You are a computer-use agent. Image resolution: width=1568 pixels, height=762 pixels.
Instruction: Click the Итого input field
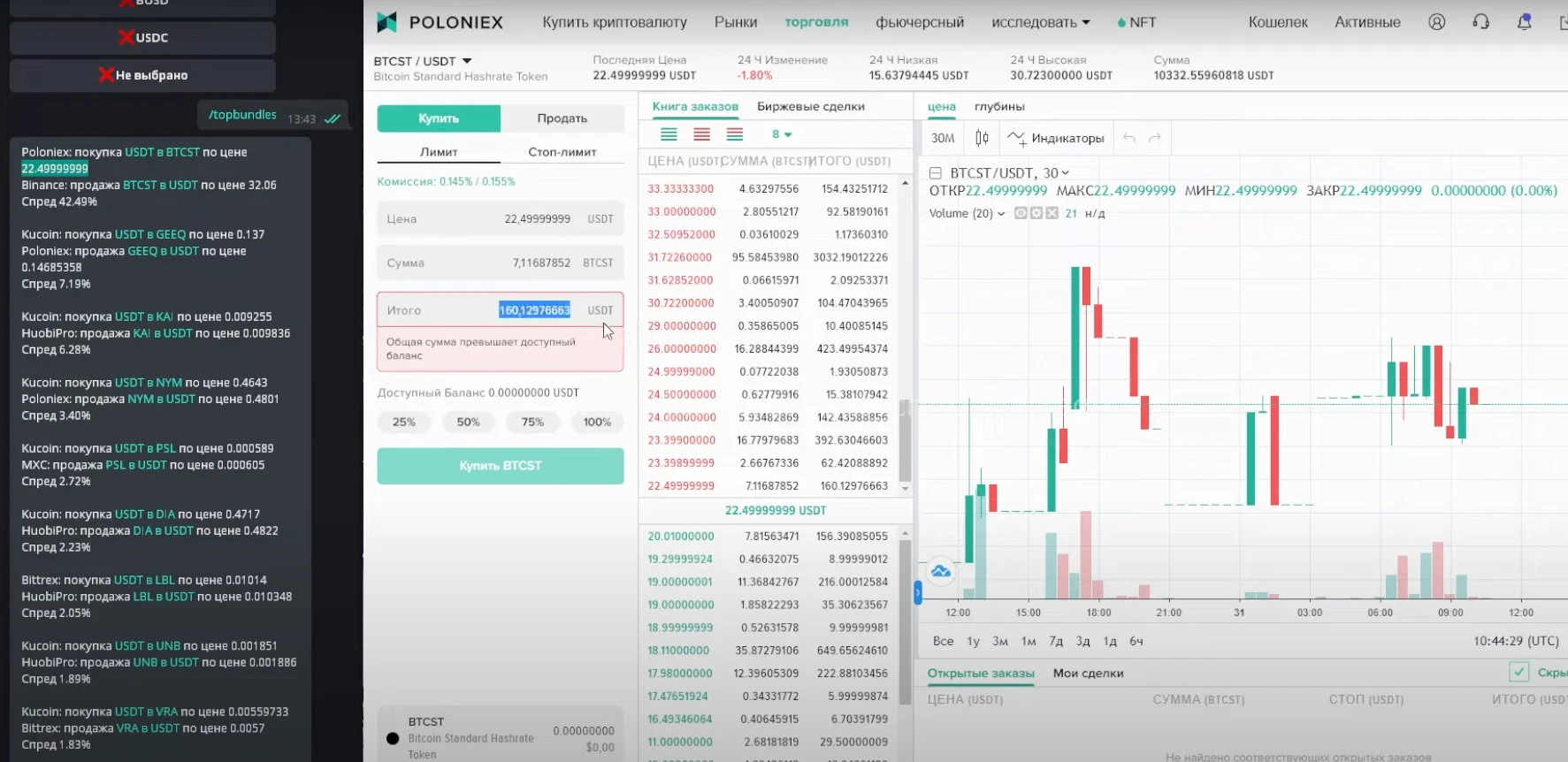501,310
